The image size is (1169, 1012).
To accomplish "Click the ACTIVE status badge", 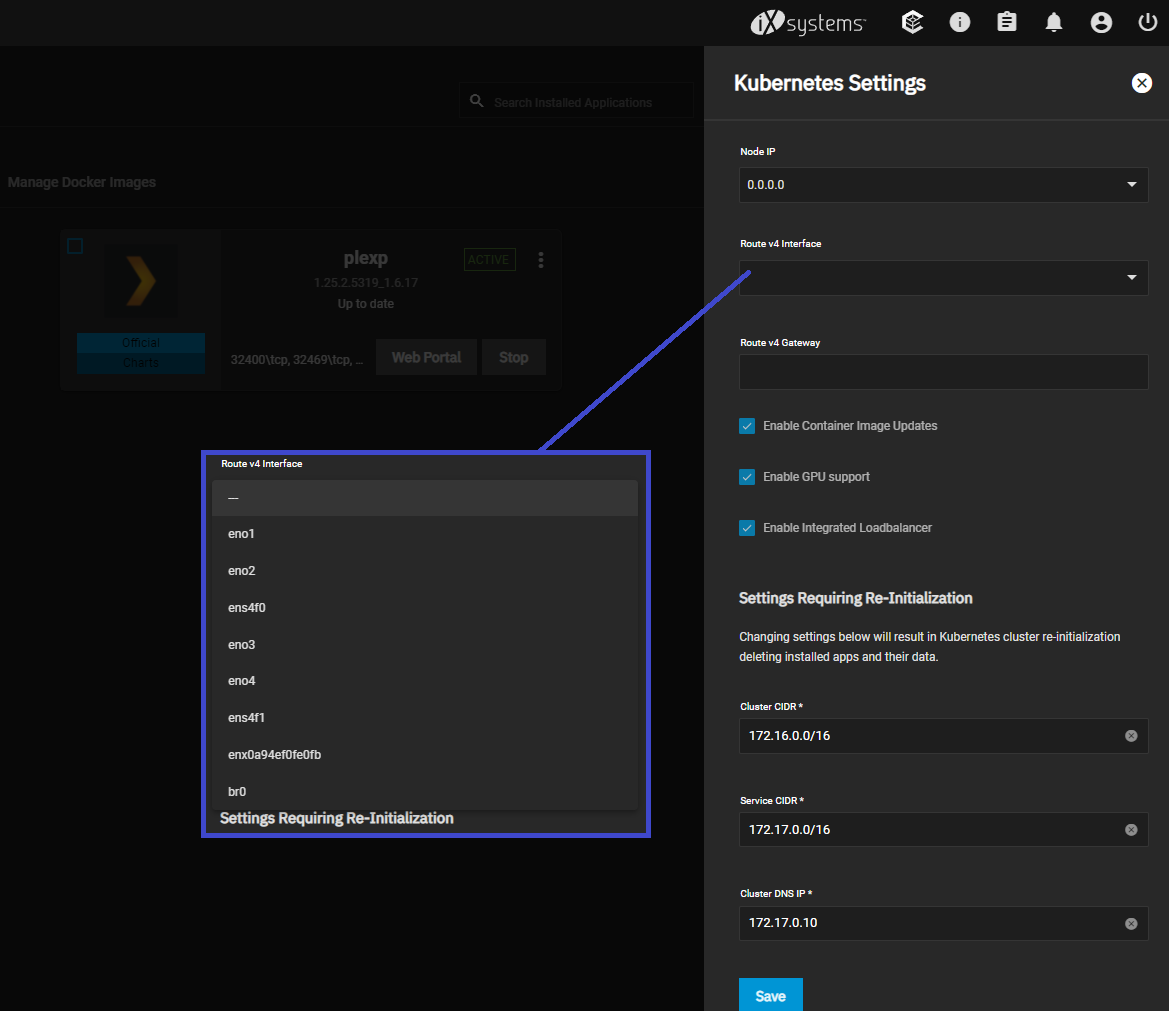I will pos(490,260).
